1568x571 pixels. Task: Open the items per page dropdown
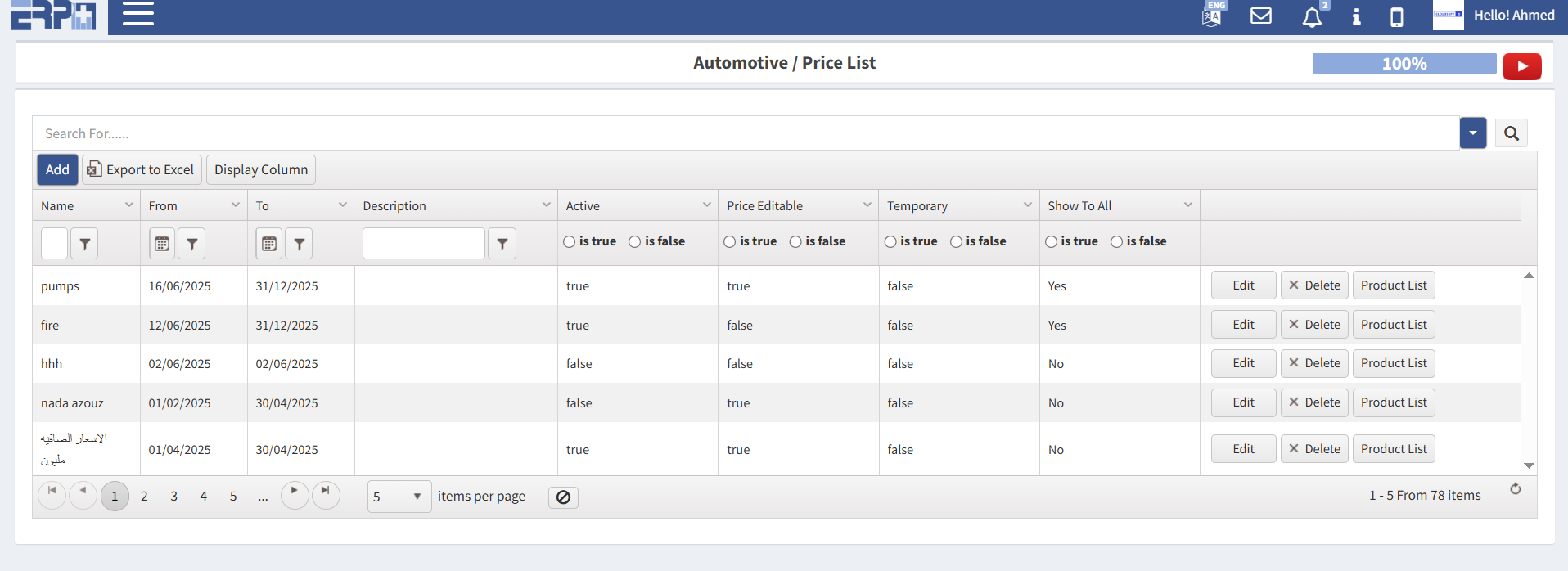coord(399,497)
